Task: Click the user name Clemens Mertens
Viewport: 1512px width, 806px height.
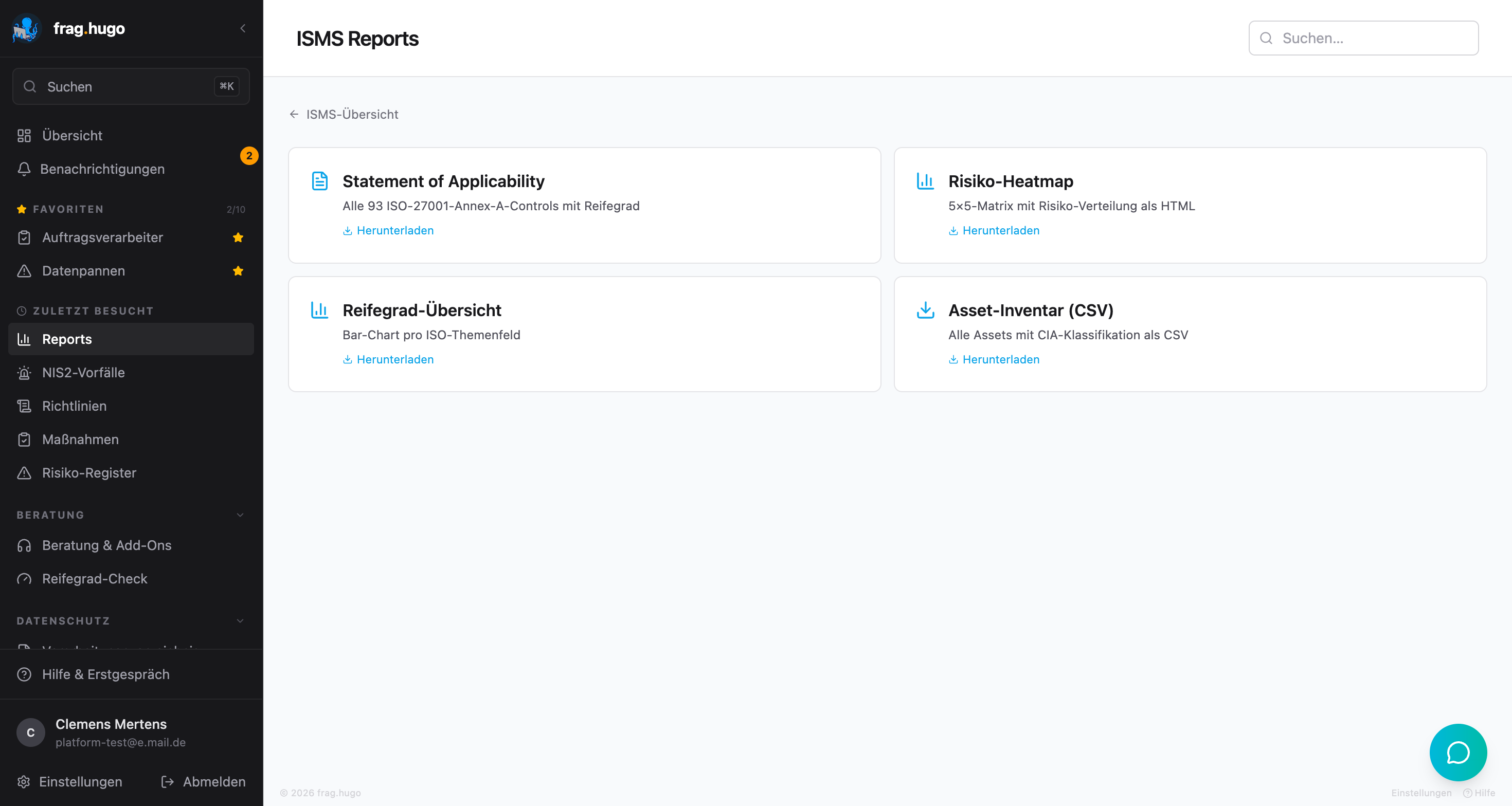Action: [x=111, y=724]
